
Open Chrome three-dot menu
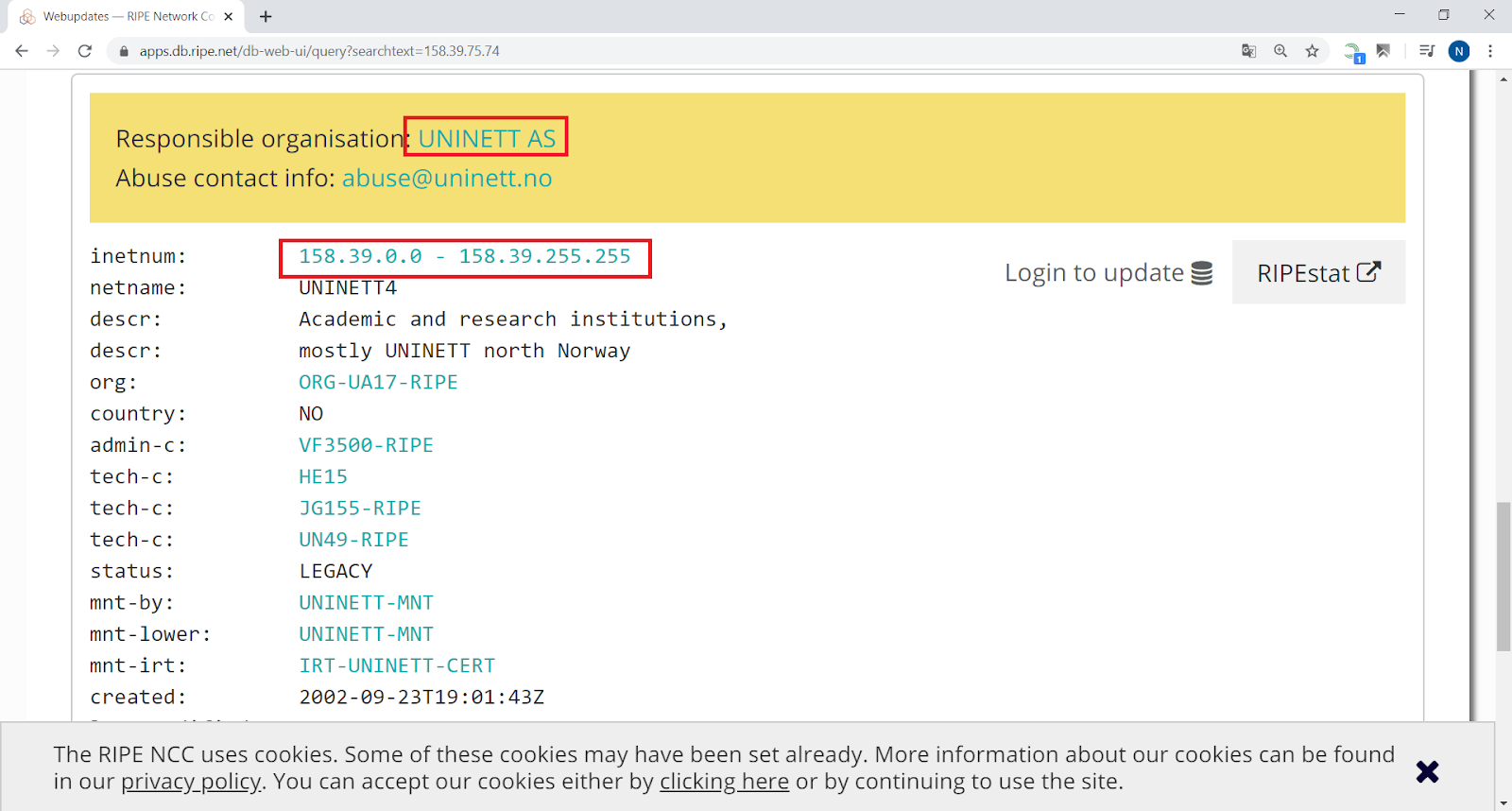click(x=1490, y=51)
